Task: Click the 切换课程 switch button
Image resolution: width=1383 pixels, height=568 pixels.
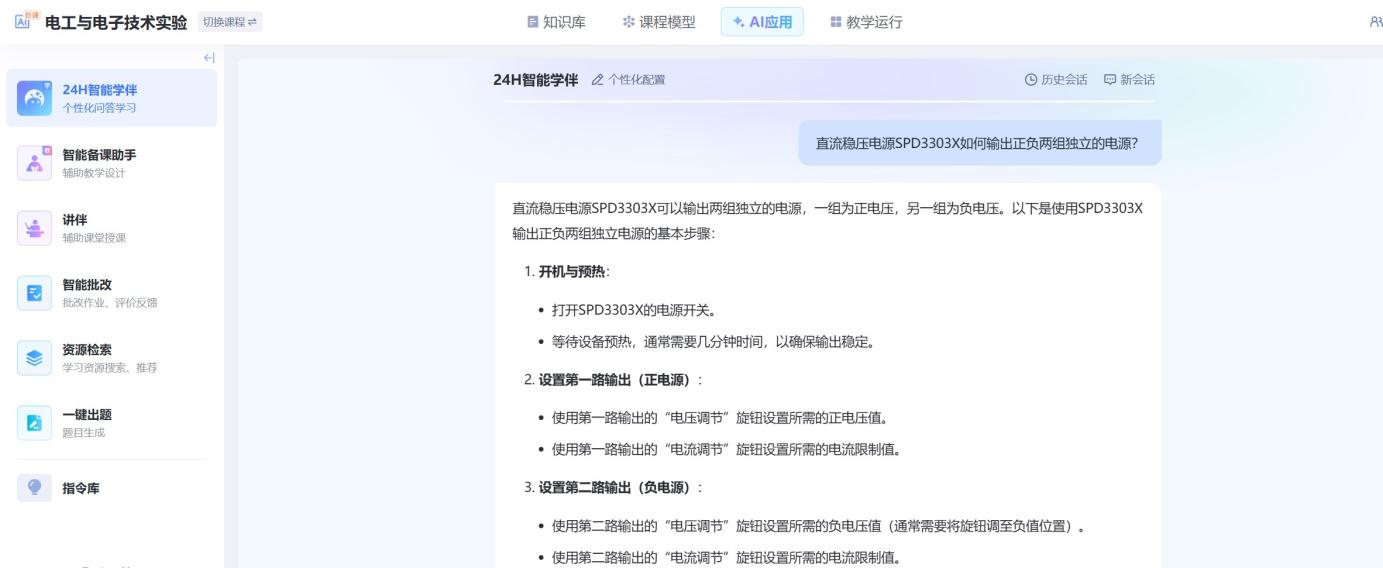Action: click(229, 23)
